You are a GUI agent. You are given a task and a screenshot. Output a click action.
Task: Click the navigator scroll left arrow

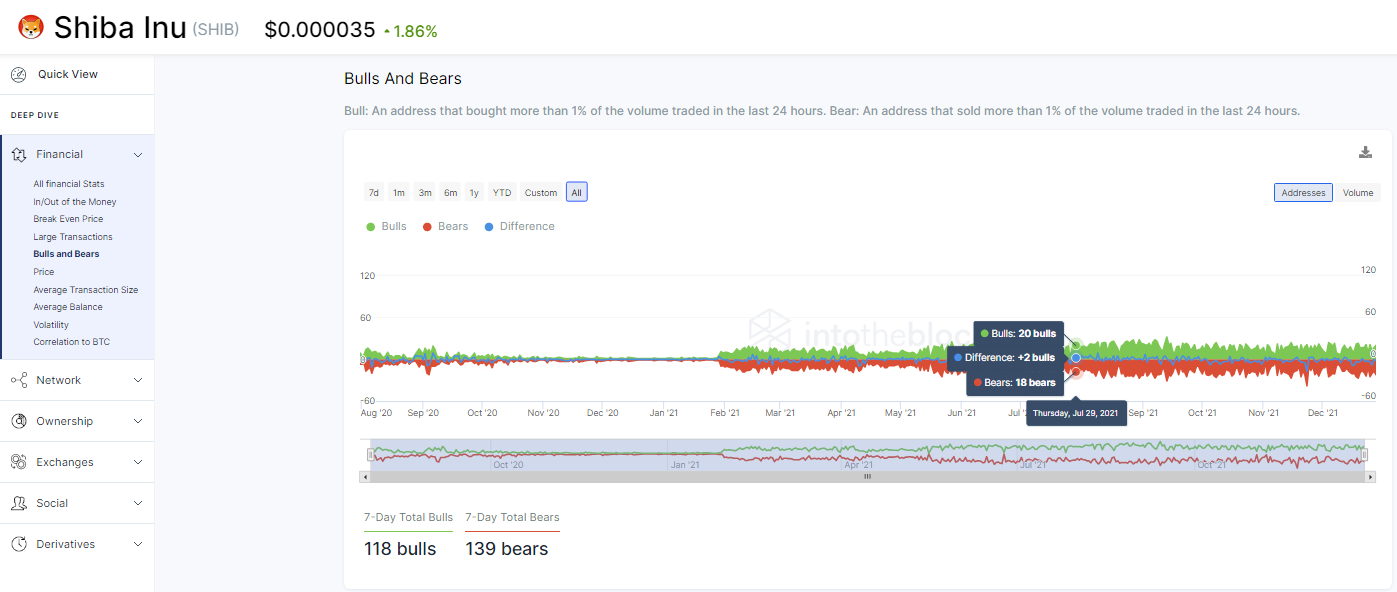364,477
